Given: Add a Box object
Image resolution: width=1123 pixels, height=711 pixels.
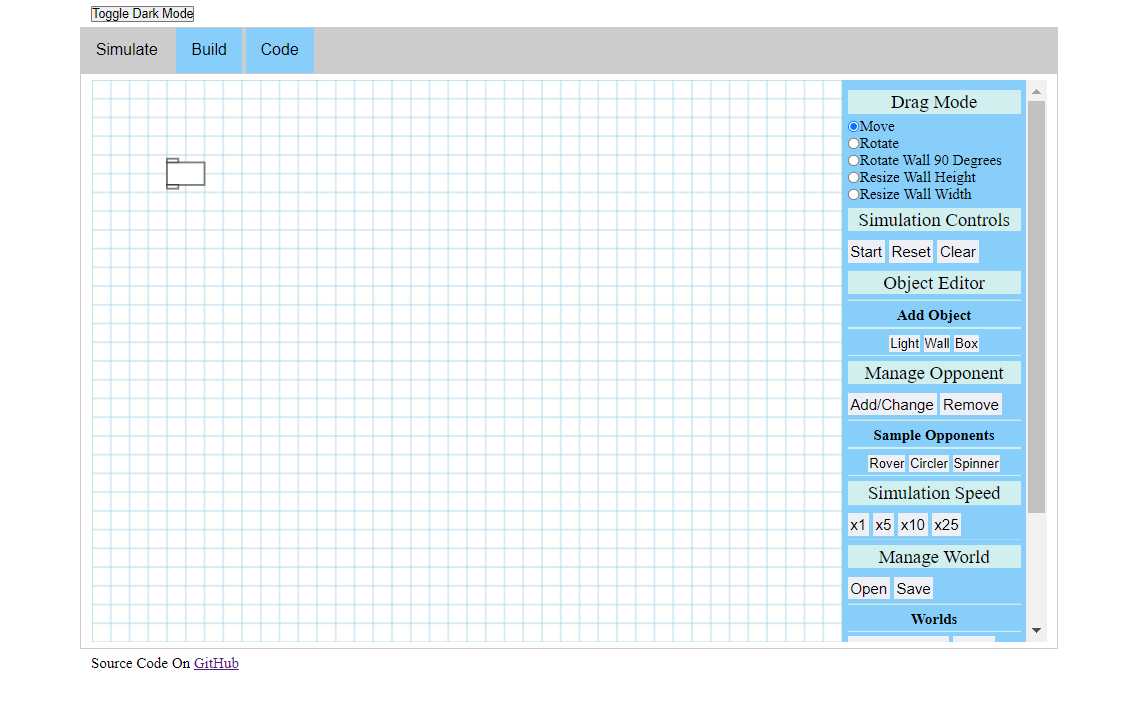Looking at the screenshot, I should tap(966, 344).
